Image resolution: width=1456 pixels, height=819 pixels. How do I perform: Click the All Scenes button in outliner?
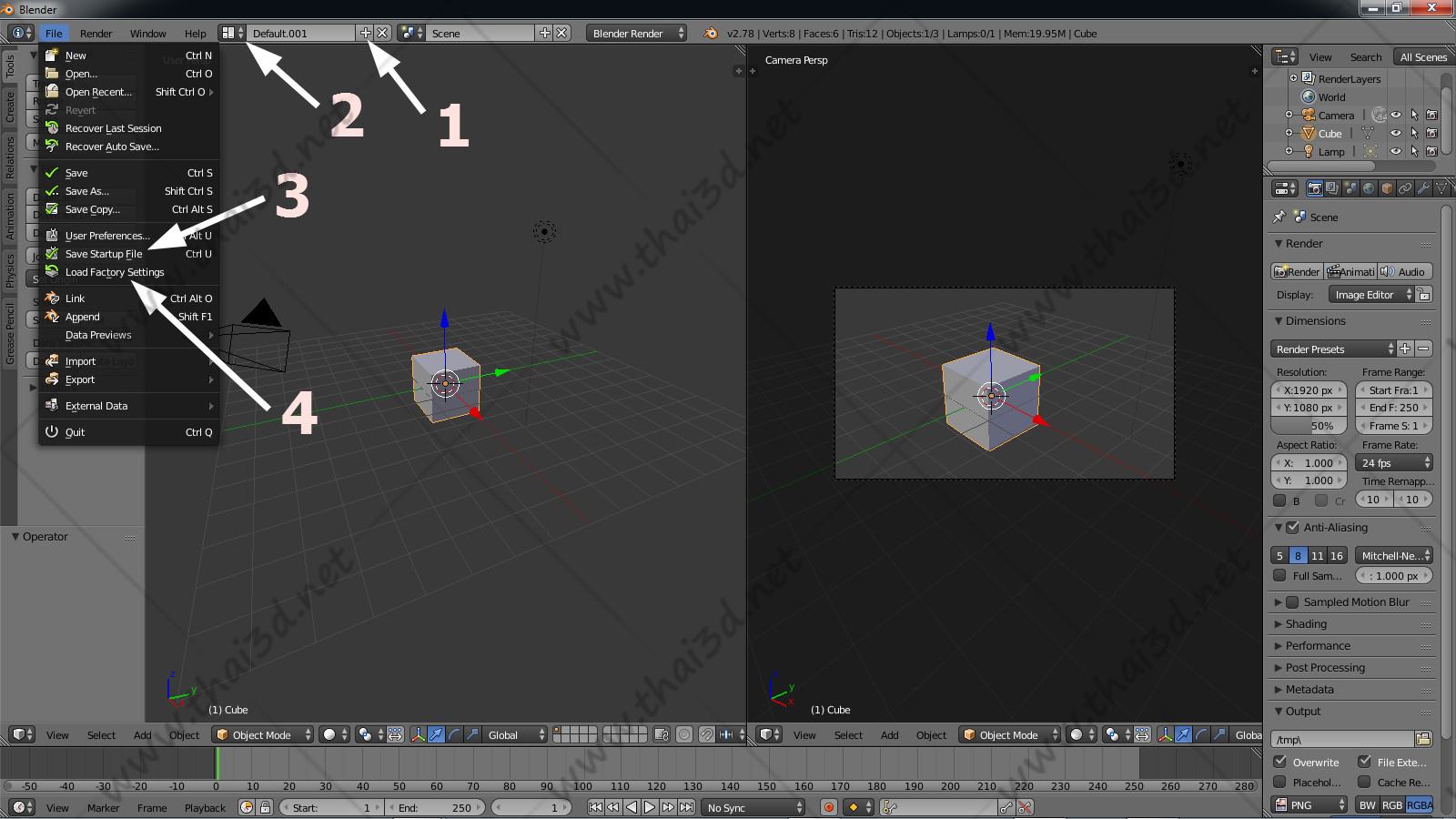(1422, 56)
